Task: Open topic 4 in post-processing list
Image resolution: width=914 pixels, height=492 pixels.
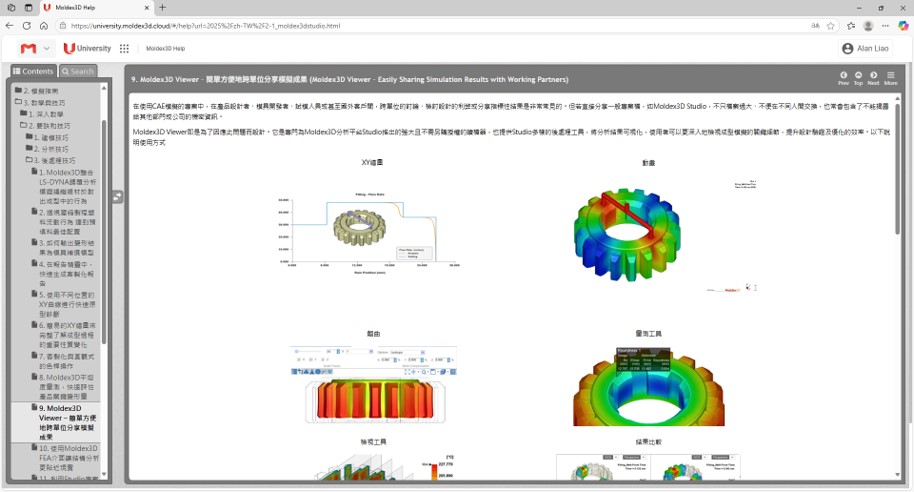Action: click(67, 273)
